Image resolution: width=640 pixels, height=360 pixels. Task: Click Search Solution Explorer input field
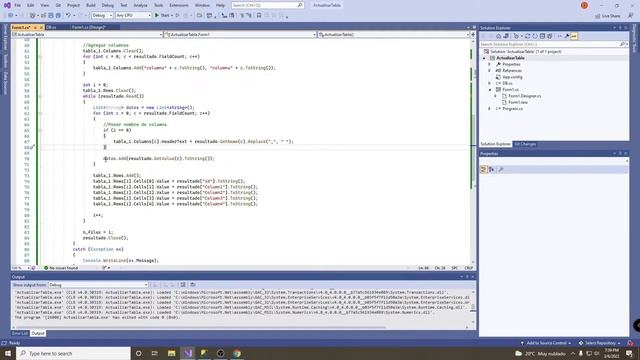coord(549,44)
